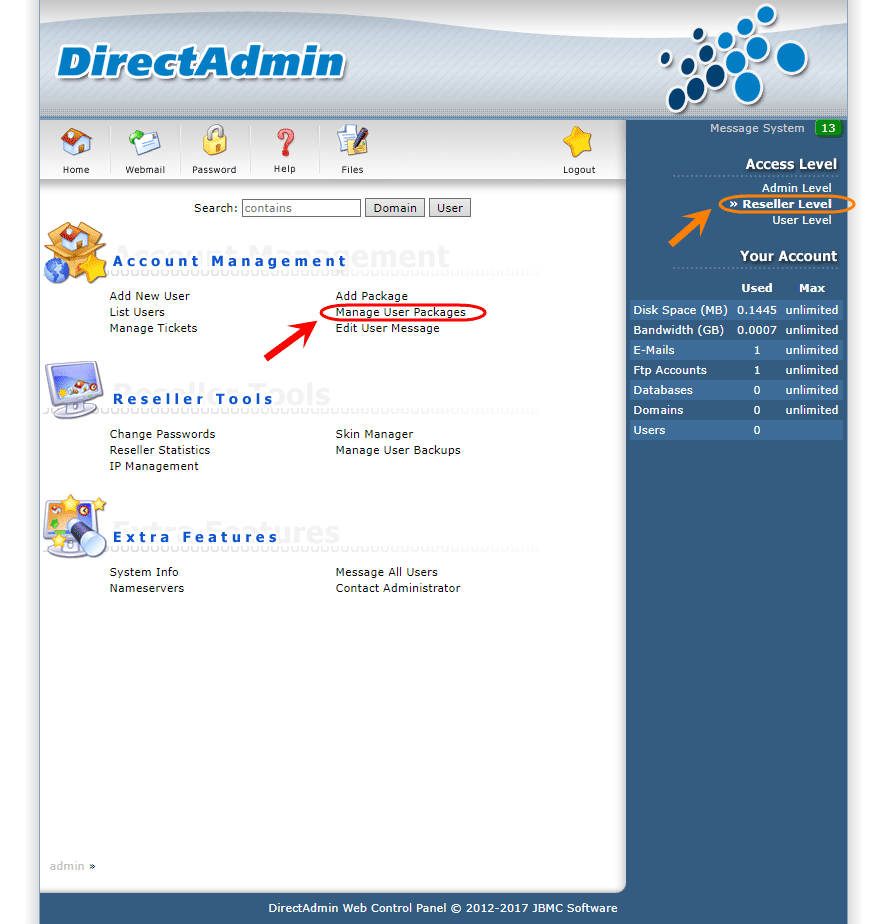Click the Extra Features section icon

pyautogui.click(x=75, y=526)
